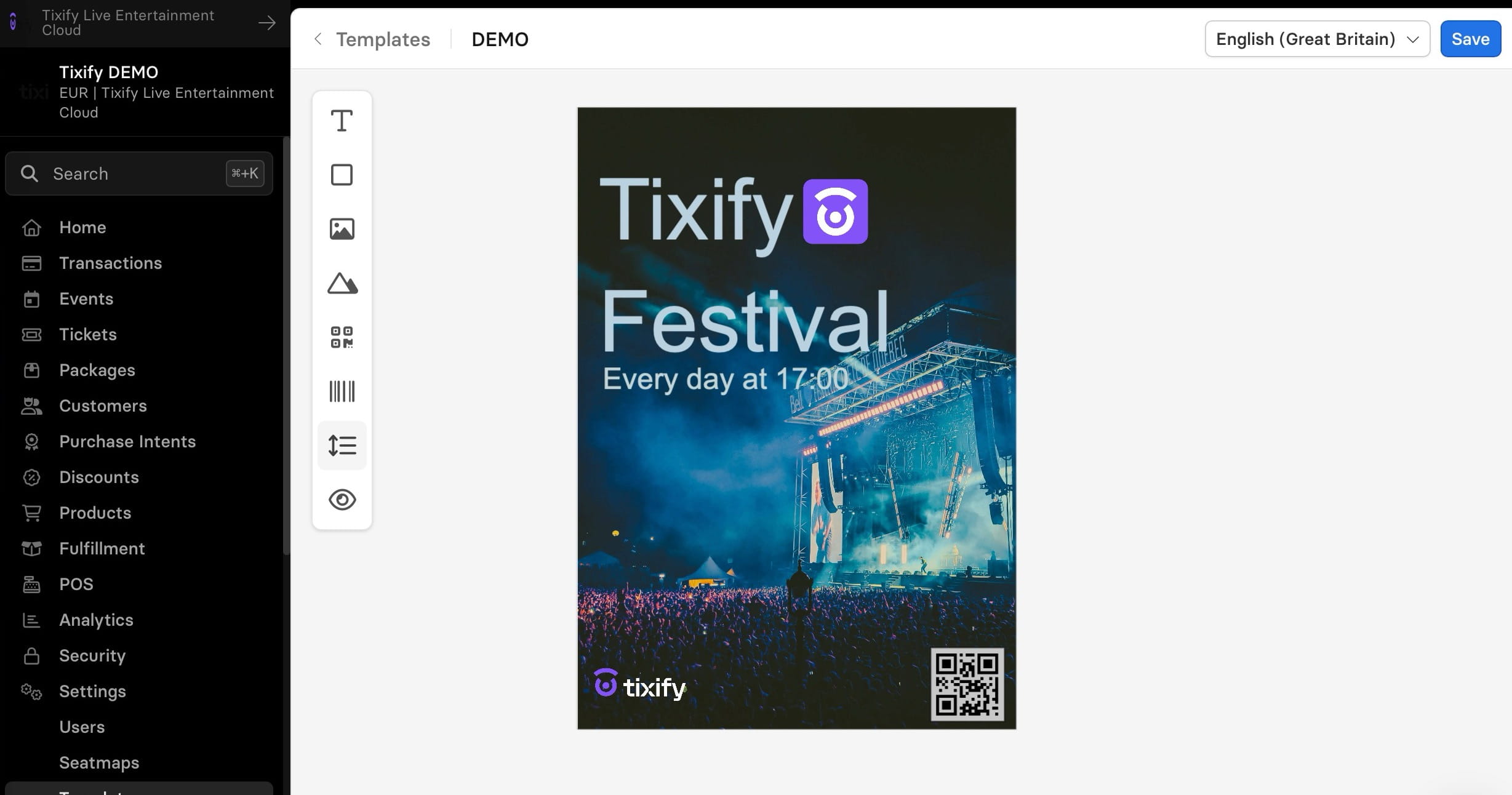This screenshot has height=795, width=1512.
Task: Open Settings in the sidebar
Action: 92,692
